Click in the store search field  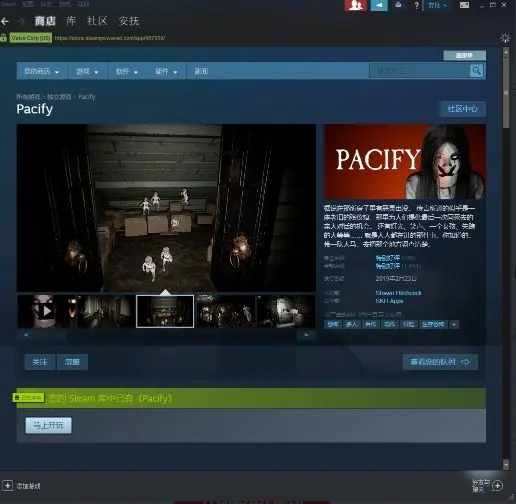click(420, 71)
